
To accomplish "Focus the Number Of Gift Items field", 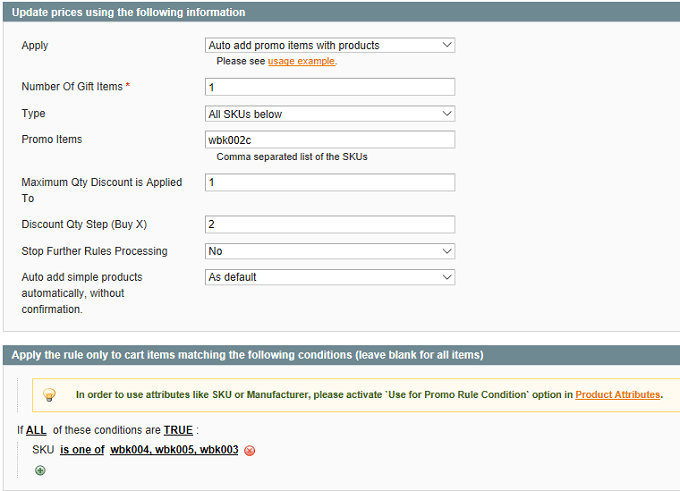I will [330, 87].
